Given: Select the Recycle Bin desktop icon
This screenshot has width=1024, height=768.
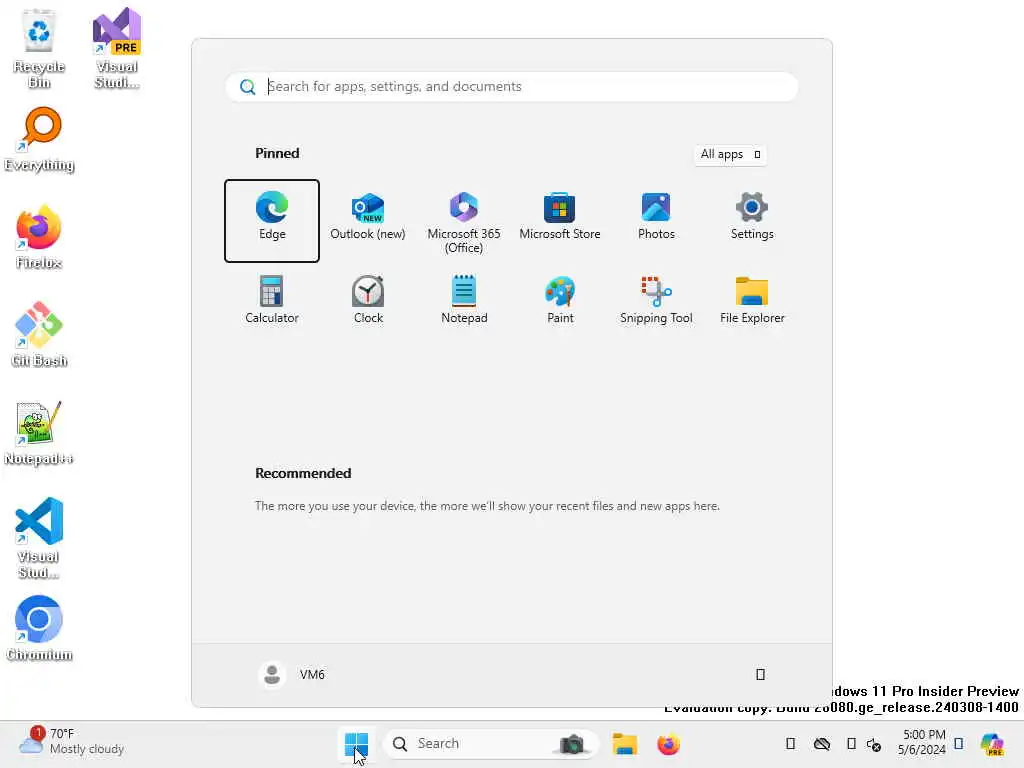Looking at the screenshot, I should coord(39,49).
